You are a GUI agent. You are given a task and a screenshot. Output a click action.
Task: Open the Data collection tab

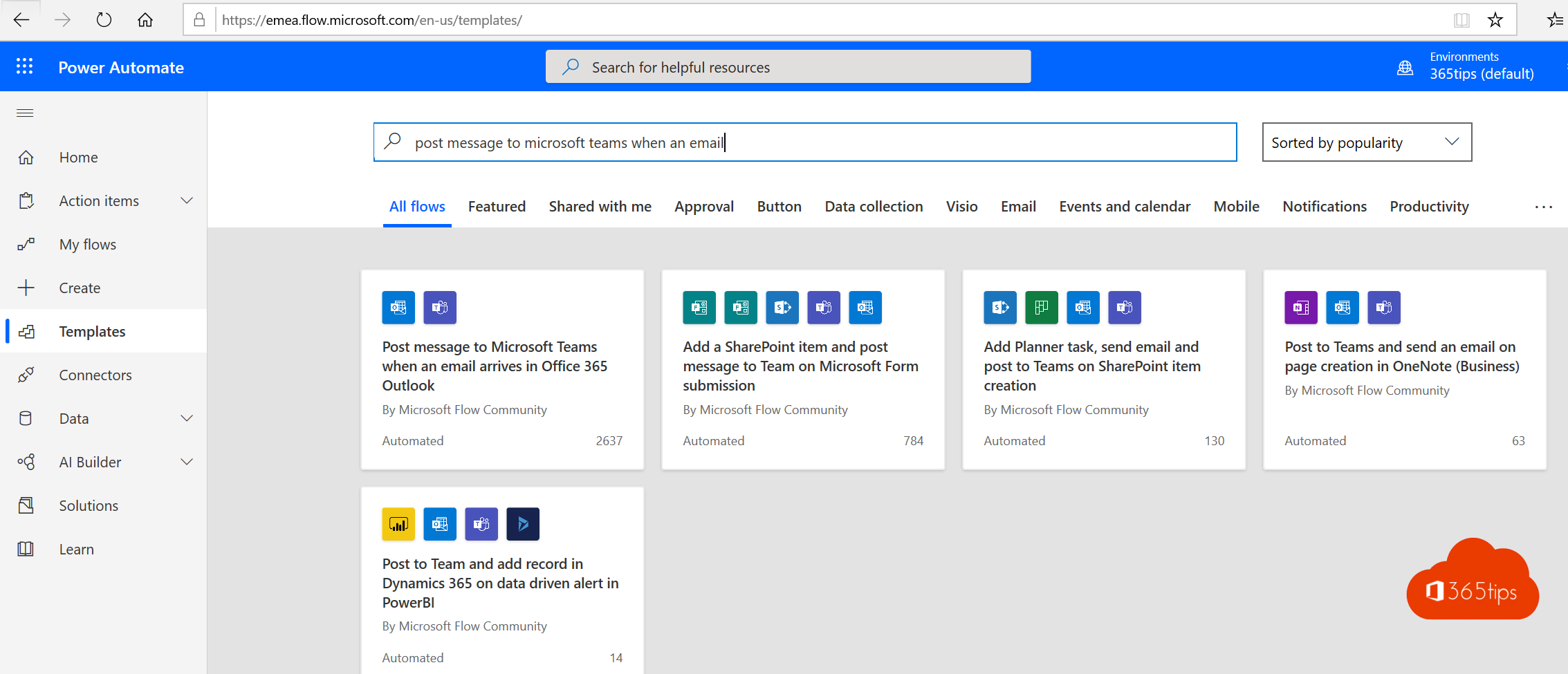point(874,207)
